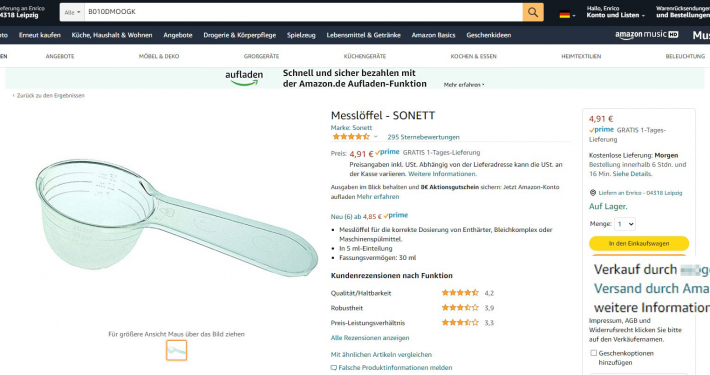Open the Menge quantity dropdown
This screenshot has width=710, height=375.
point(625,224)
